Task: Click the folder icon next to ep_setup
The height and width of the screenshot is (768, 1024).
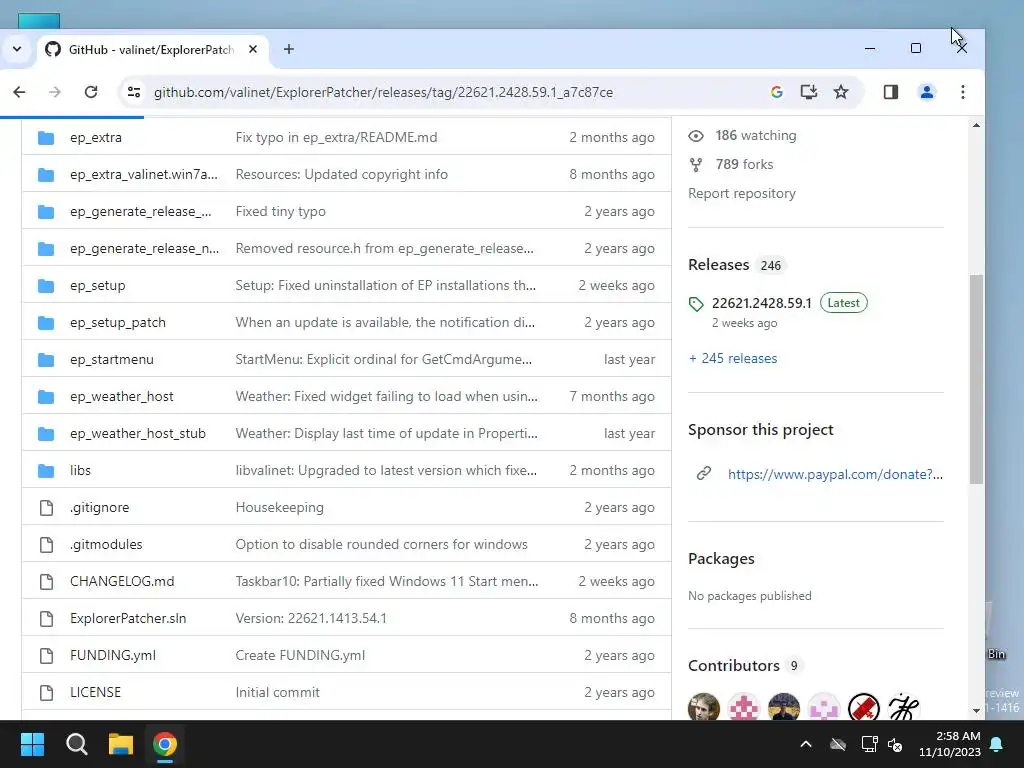Action: click(x=46, y=285)
